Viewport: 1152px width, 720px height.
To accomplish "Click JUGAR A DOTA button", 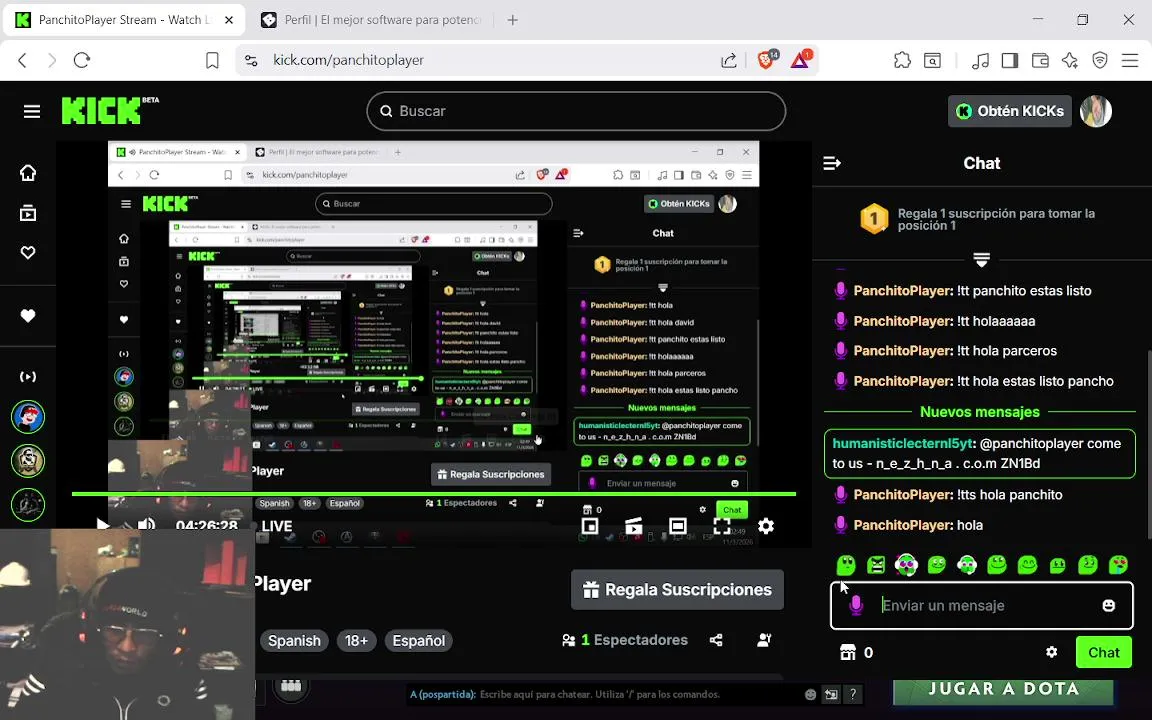I will tap(1003, 690).
